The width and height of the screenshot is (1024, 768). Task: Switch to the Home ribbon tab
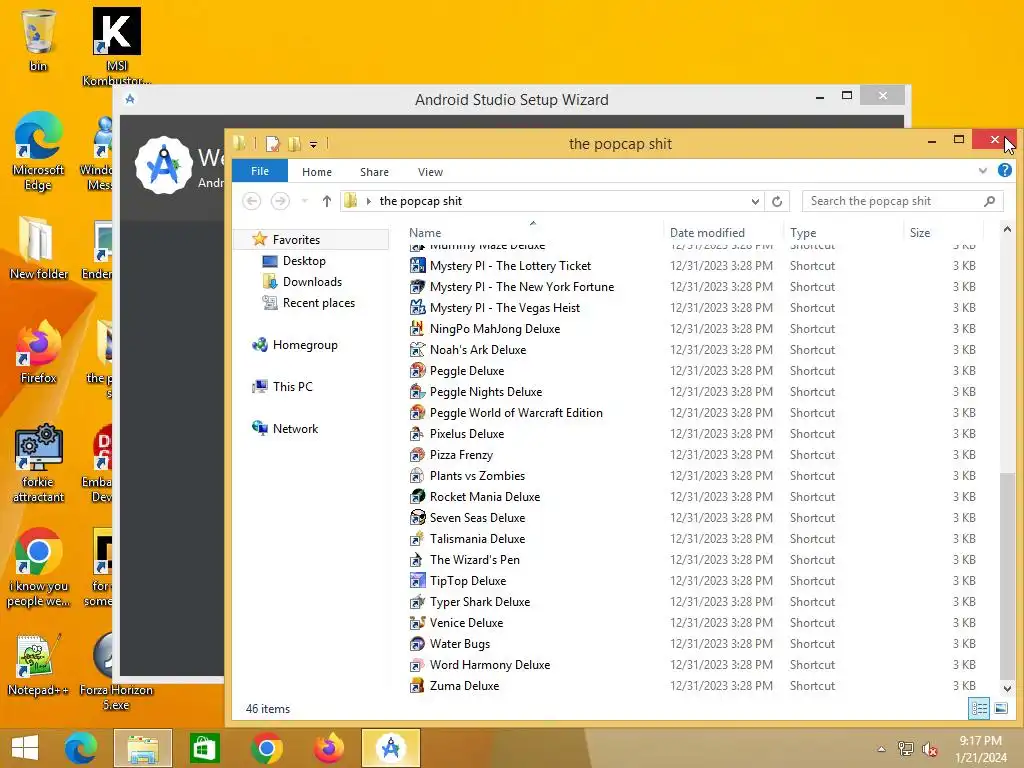click(x=317, y=172)
